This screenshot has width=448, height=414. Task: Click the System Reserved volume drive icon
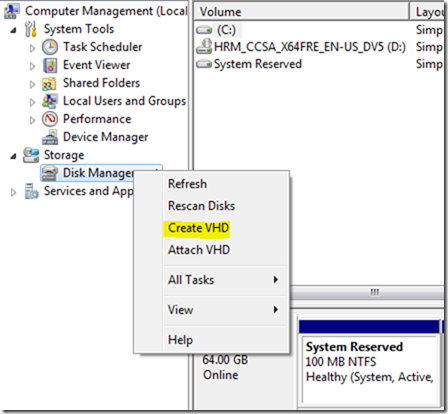point(204,64)
